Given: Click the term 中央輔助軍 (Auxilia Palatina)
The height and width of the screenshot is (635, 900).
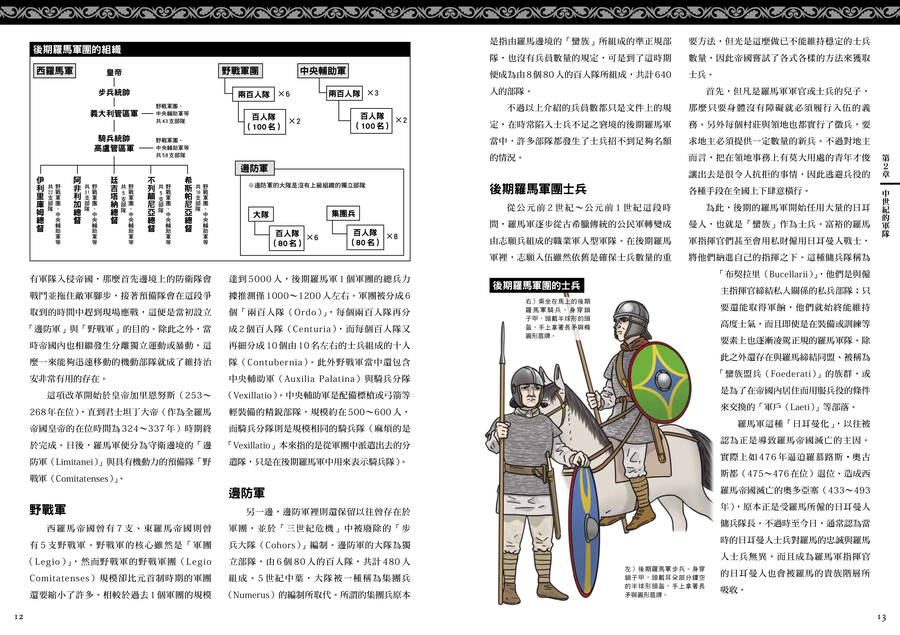Looking at the screenshot, I should 293,379.
